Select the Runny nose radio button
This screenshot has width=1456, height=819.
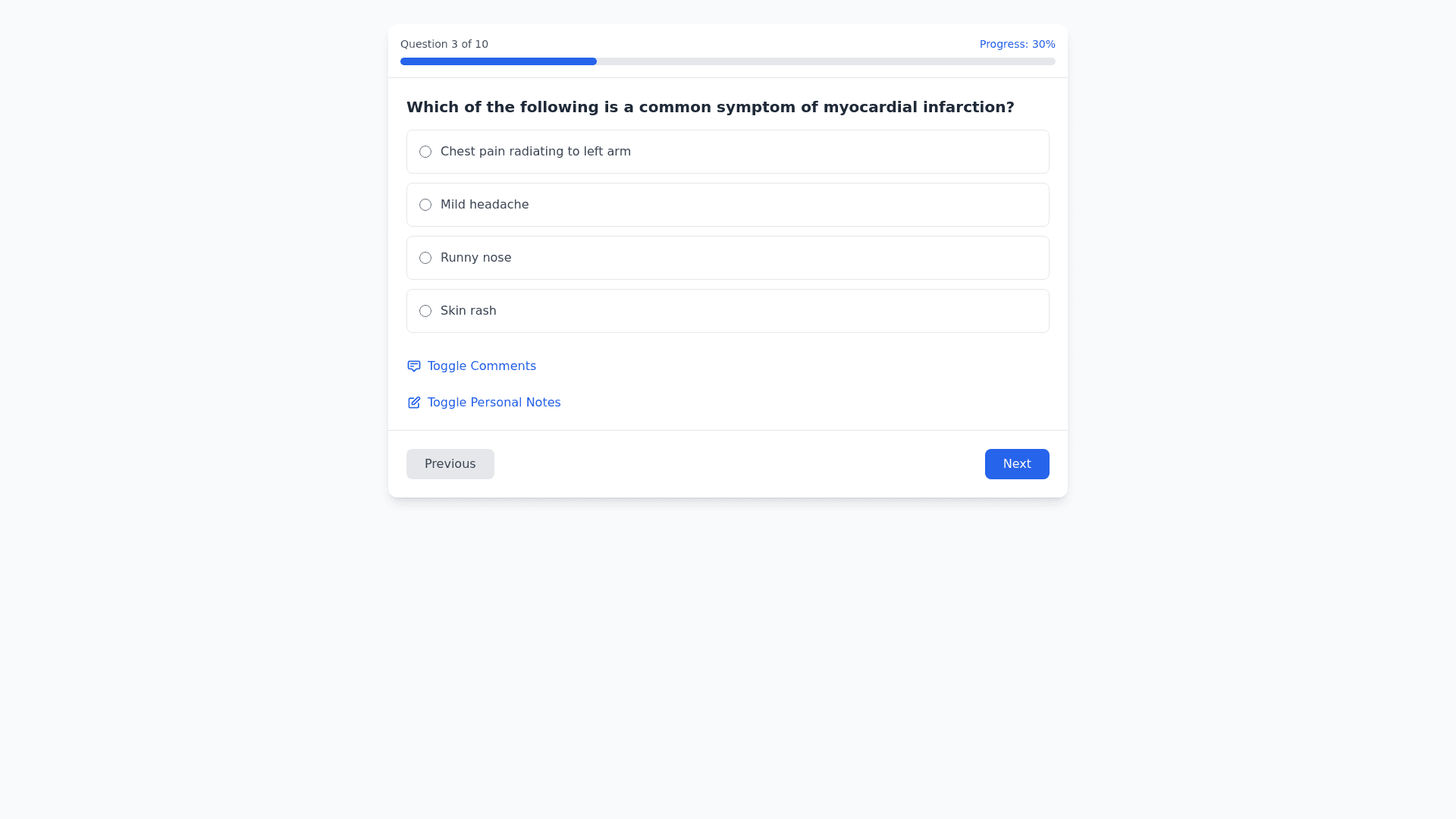(x=425, y=258)
